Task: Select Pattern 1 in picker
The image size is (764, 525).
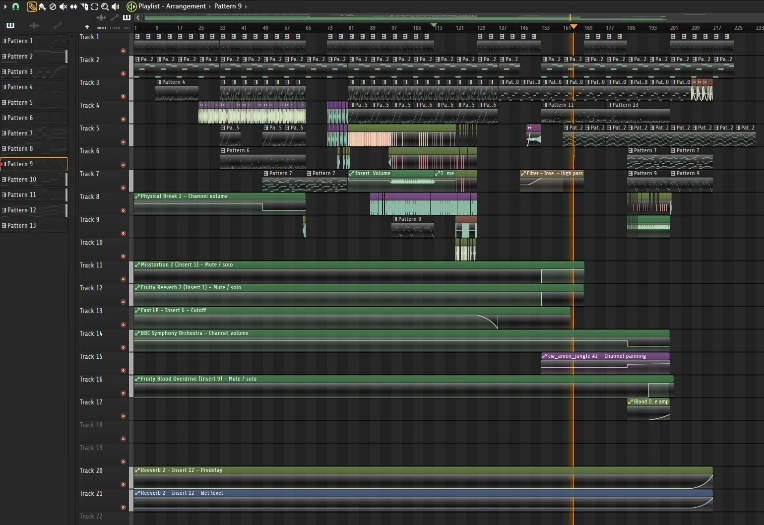Action: (34, 41)
